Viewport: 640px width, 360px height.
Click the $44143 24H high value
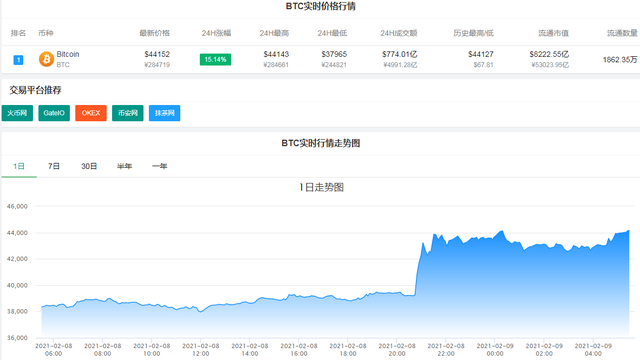coord(276,54)
